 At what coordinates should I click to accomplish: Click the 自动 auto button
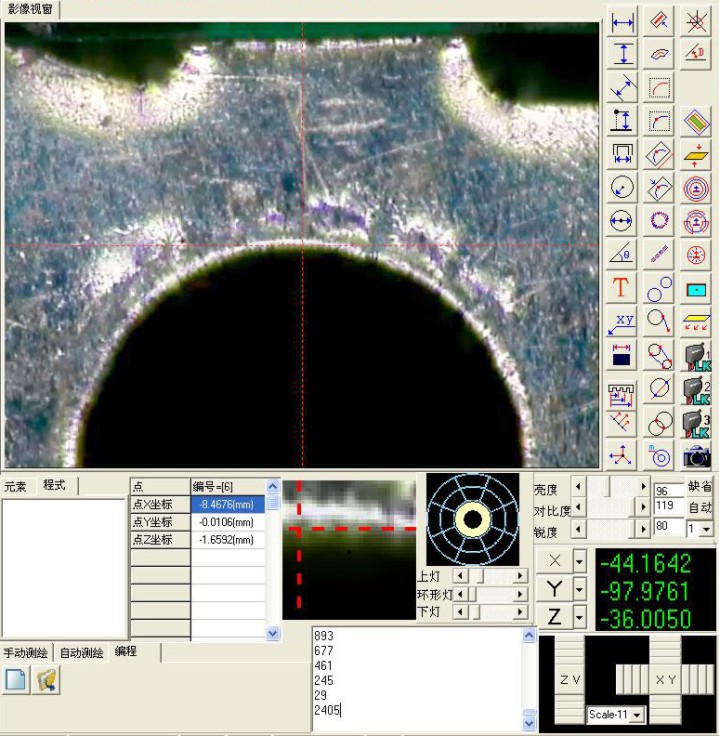pos(701,508)
